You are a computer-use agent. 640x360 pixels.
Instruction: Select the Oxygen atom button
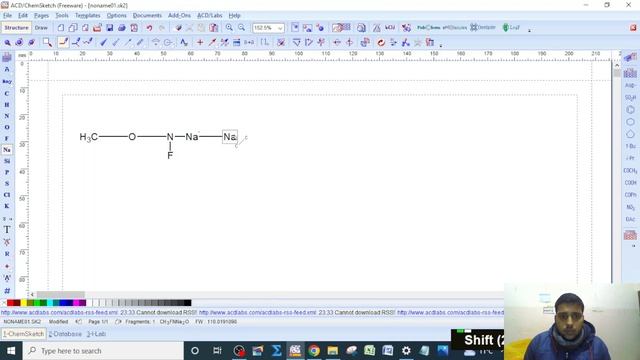click(x=7, y=127)
